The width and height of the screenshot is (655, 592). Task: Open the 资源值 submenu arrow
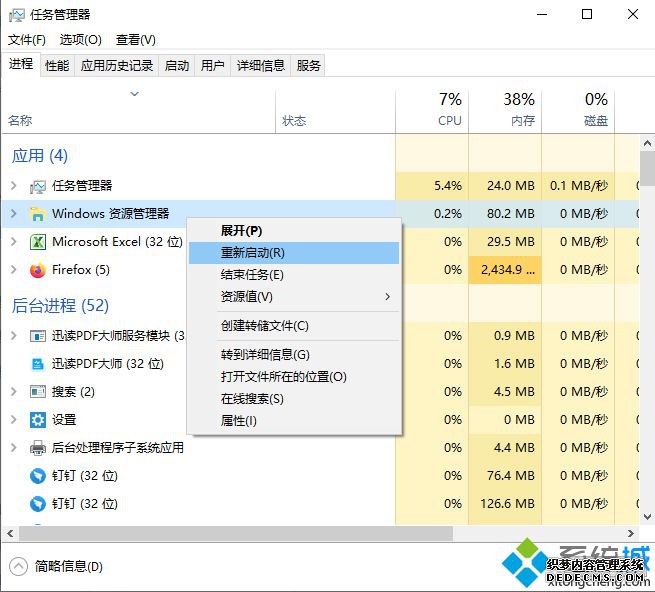pyautogui.click(x=388, y=297)
